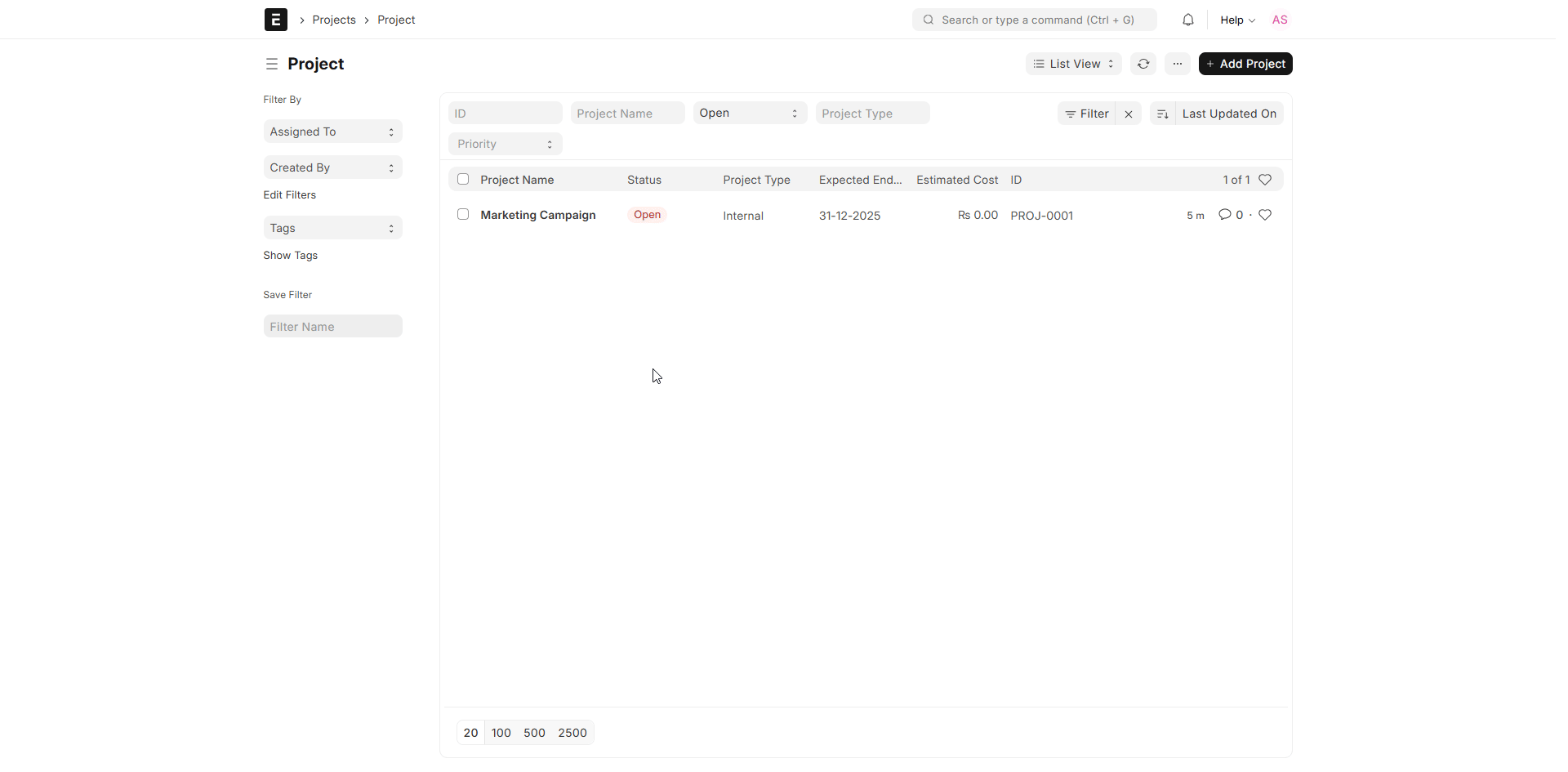Click the comment icon on Marketing Campaign

[x=1224, y=215]
